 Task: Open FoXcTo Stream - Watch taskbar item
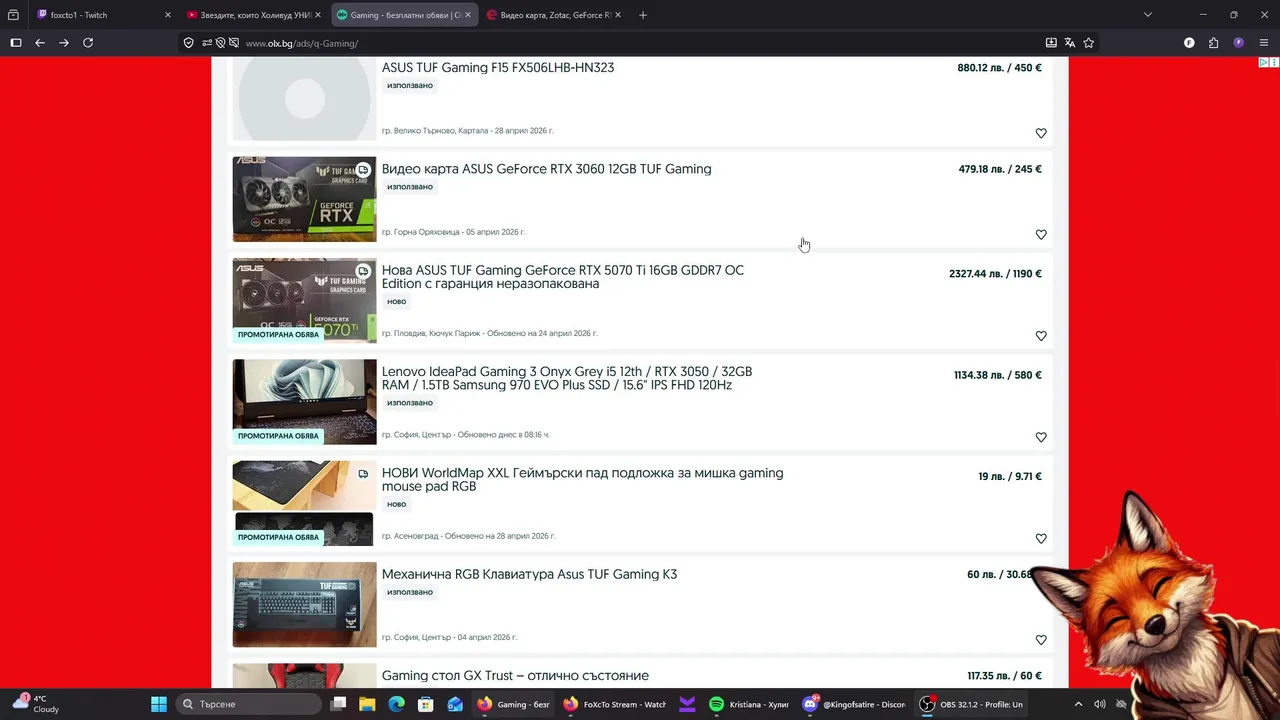tap(614, 704)
